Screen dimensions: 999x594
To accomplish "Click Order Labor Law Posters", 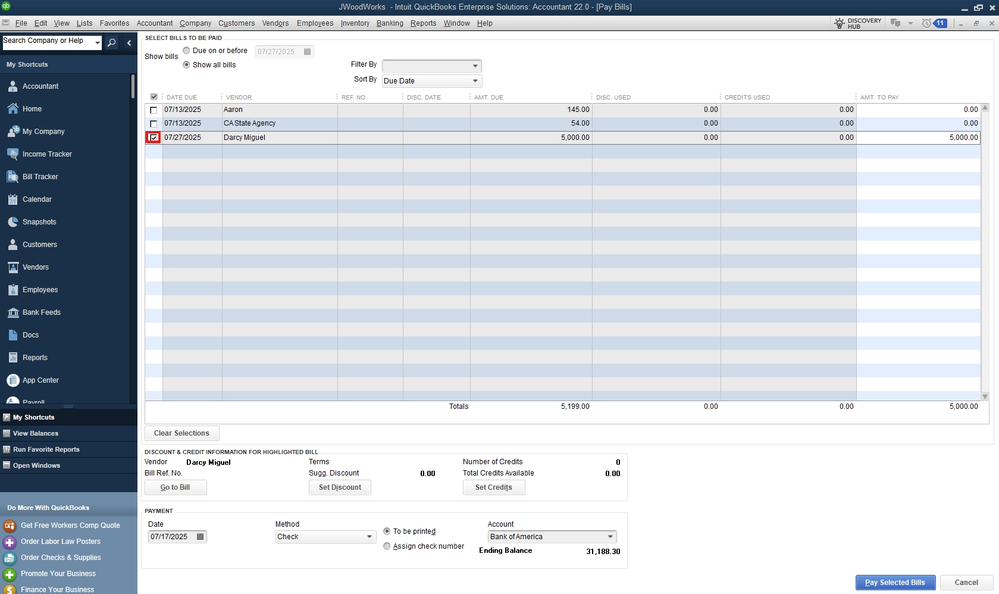I will click(61, 541).
